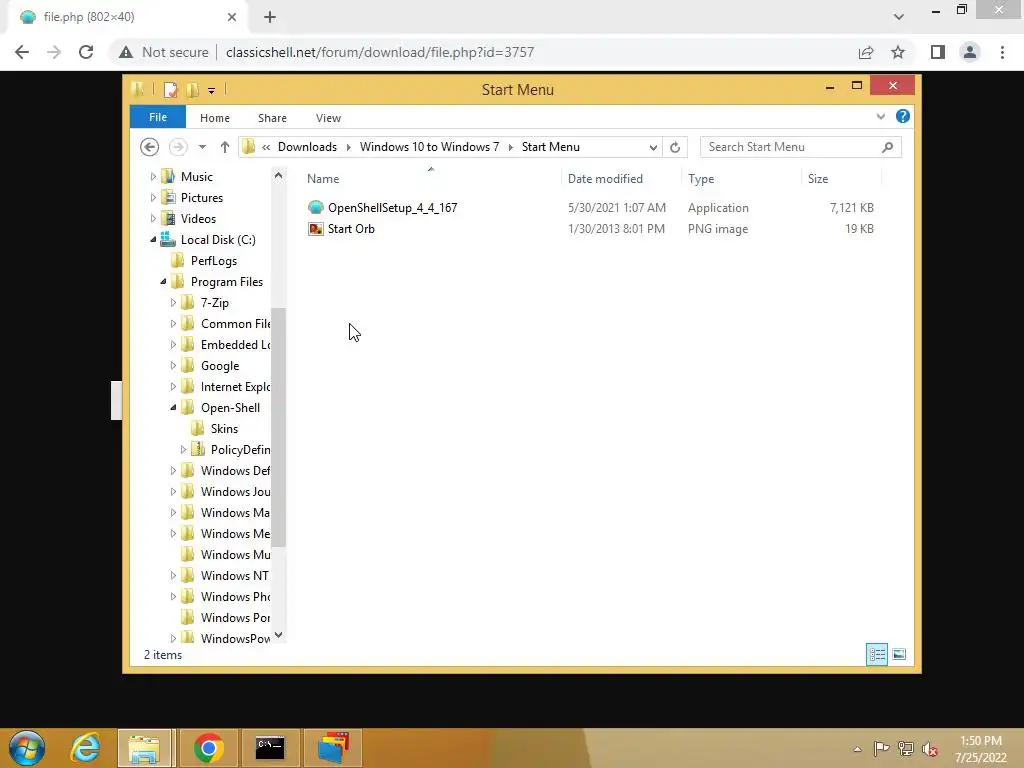This screenshot has width=1024, height=768.
Task: Click Start Orb image file icon
Action: pyautogui.click(x=315, y=229)
